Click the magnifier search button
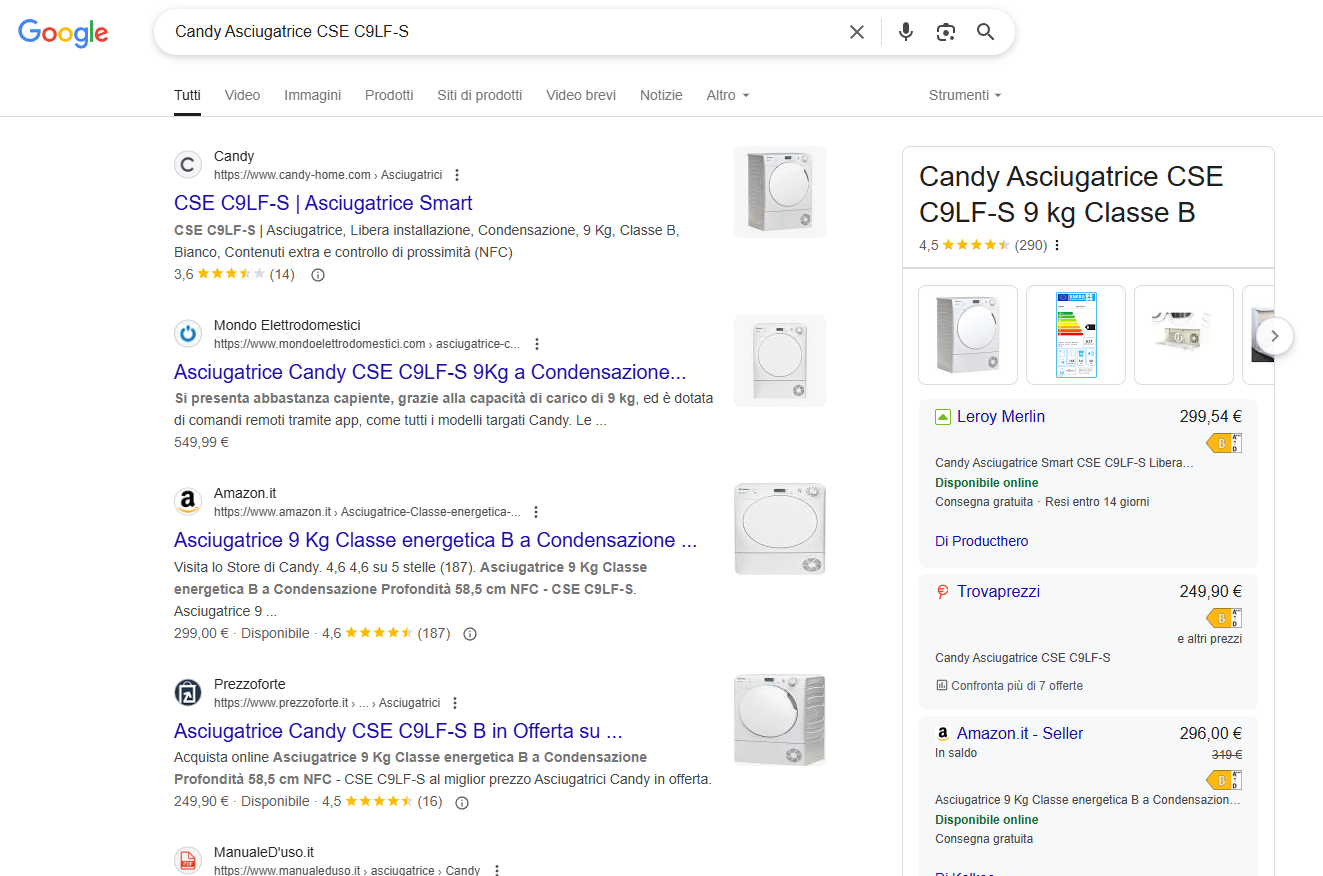This screenshot has height=876, width=1323. pyautogui.click(x=986, y=32)
